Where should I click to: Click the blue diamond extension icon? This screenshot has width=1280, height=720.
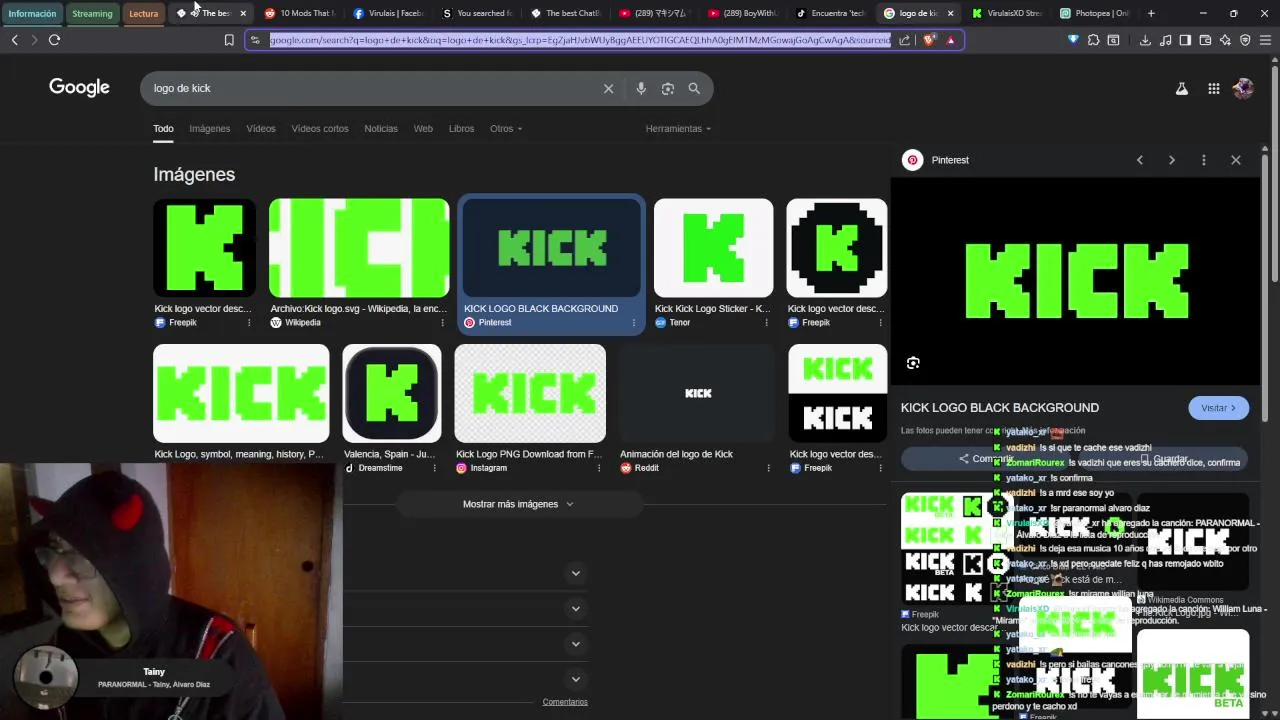click(1073, 40)
